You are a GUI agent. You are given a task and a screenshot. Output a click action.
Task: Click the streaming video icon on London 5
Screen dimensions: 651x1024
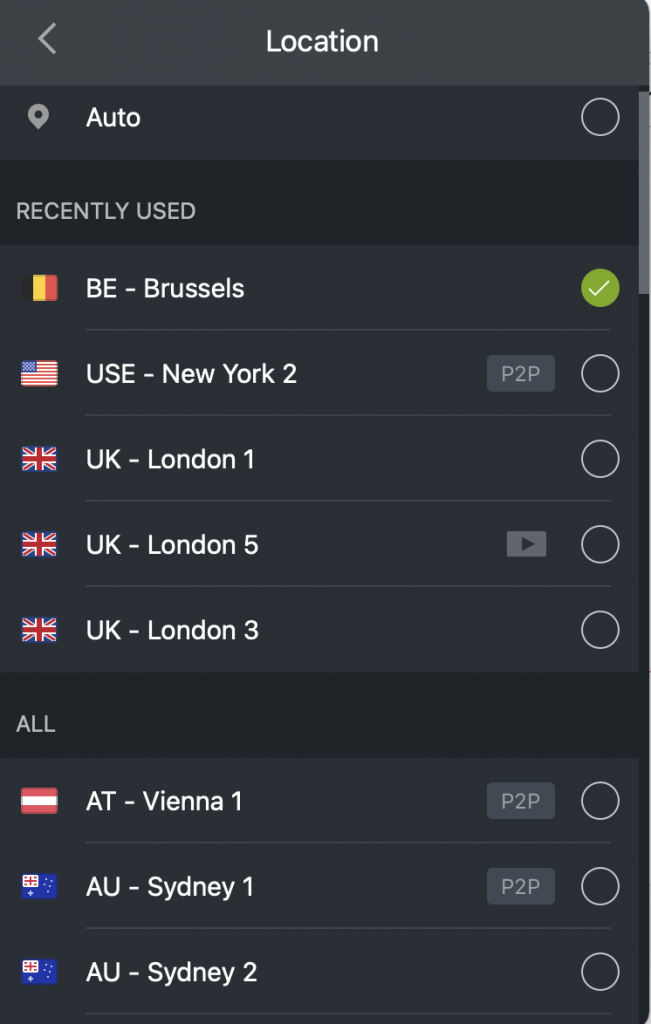point(526,544)
